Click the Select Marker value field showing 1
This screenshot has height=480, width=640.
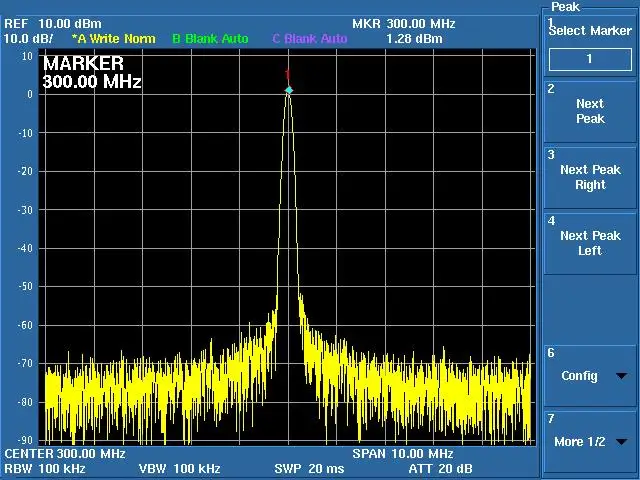590,59
